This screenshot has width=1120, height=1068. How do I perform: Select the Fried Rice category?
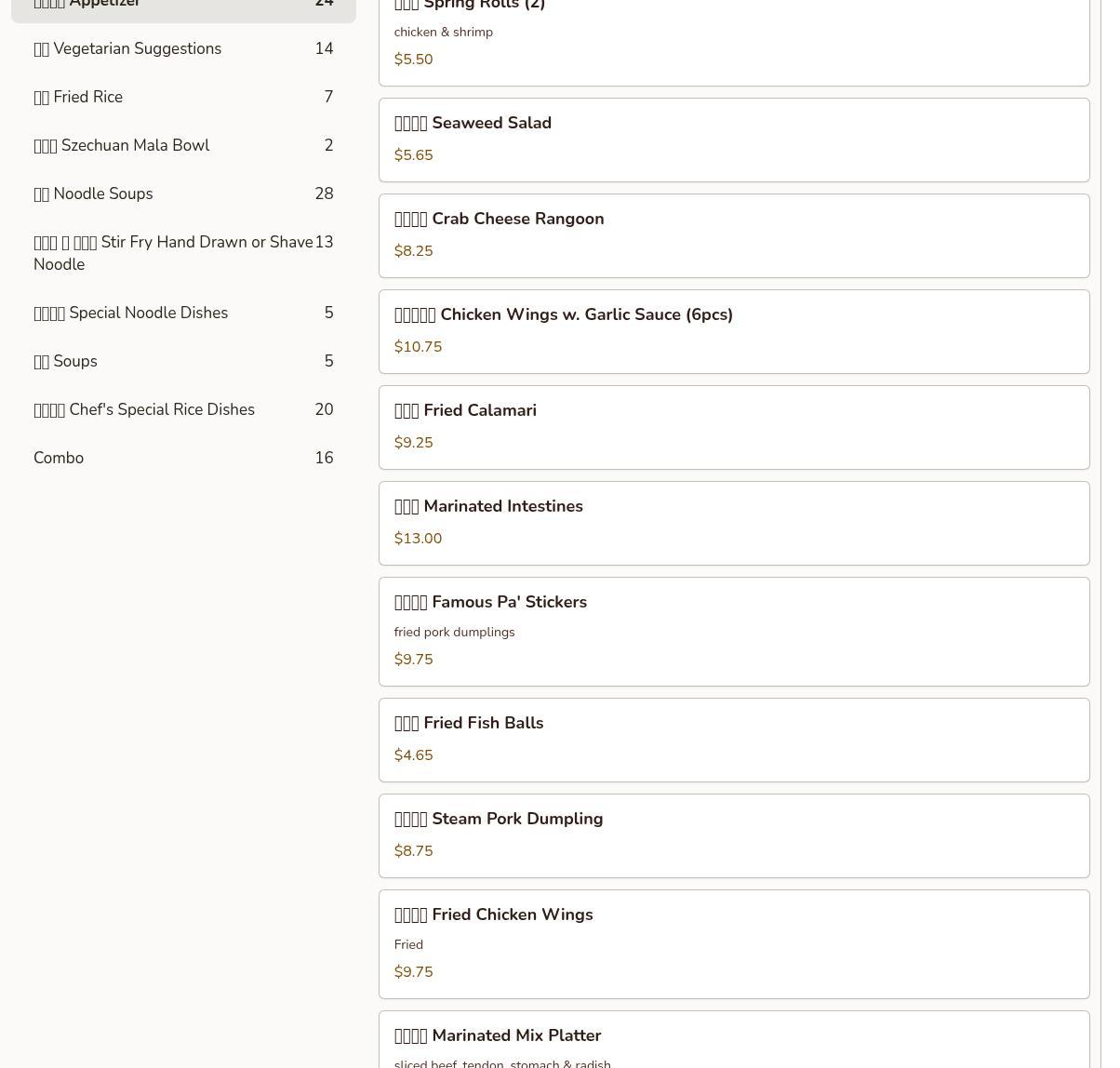(x=183, y=97)
